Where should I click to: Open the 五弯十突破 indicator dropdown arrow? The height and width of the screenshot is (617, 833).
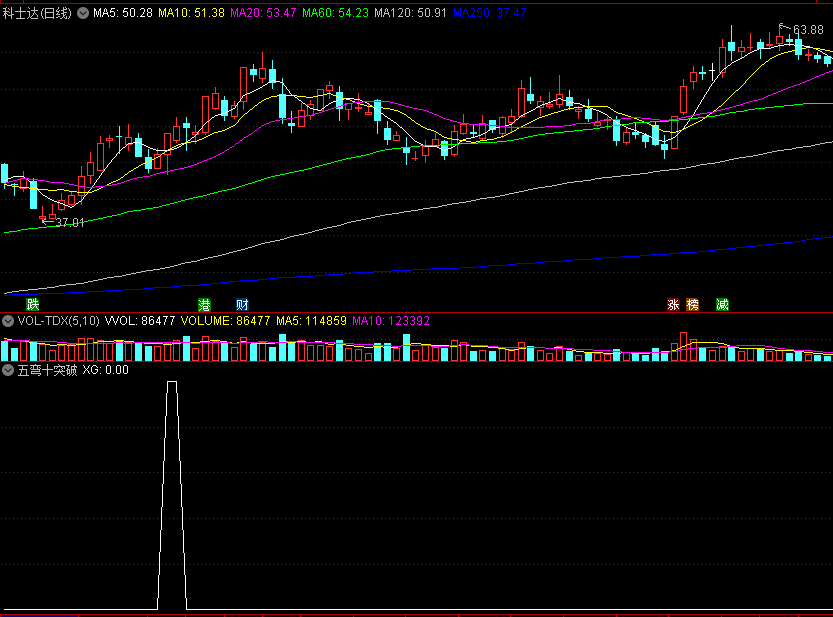point(8,370)
